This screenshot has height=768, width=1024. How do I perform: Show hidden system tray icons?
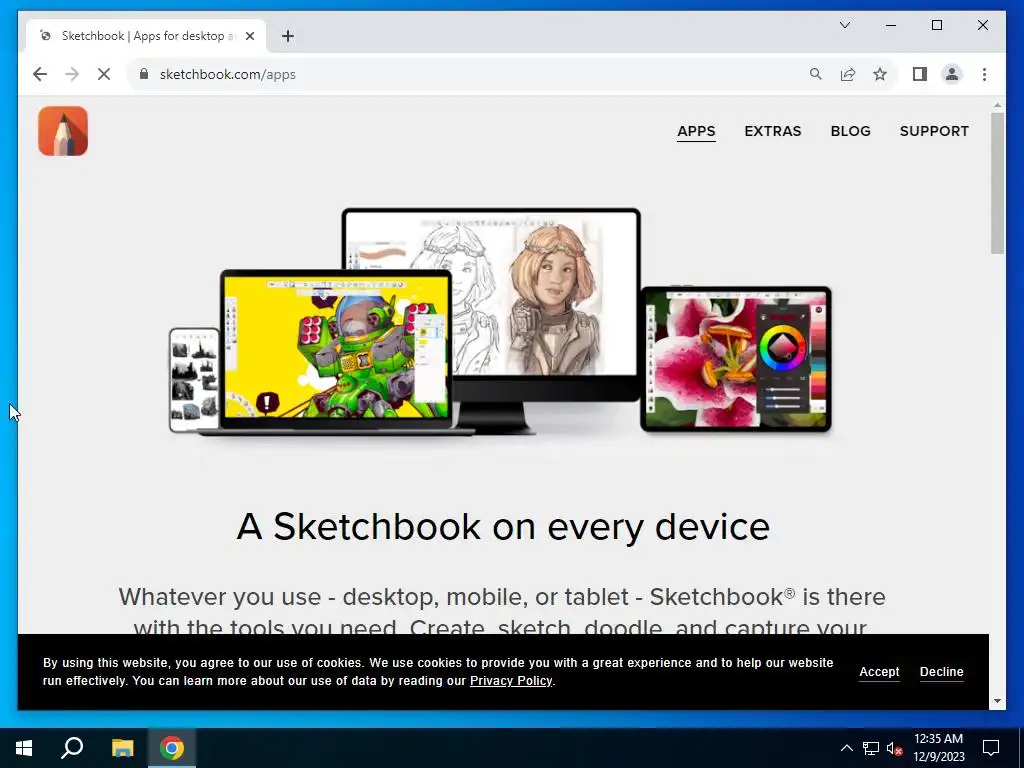846,748
